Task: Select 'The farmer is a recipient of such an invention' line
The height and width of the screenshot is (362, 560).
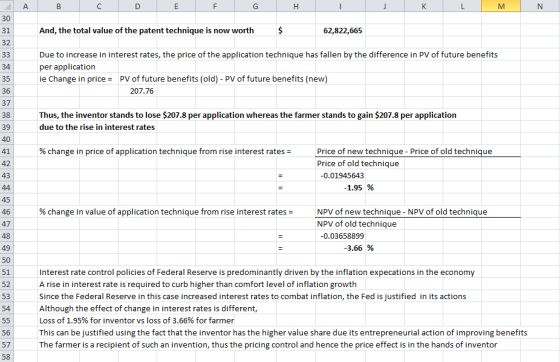Action: click(268, 345)
